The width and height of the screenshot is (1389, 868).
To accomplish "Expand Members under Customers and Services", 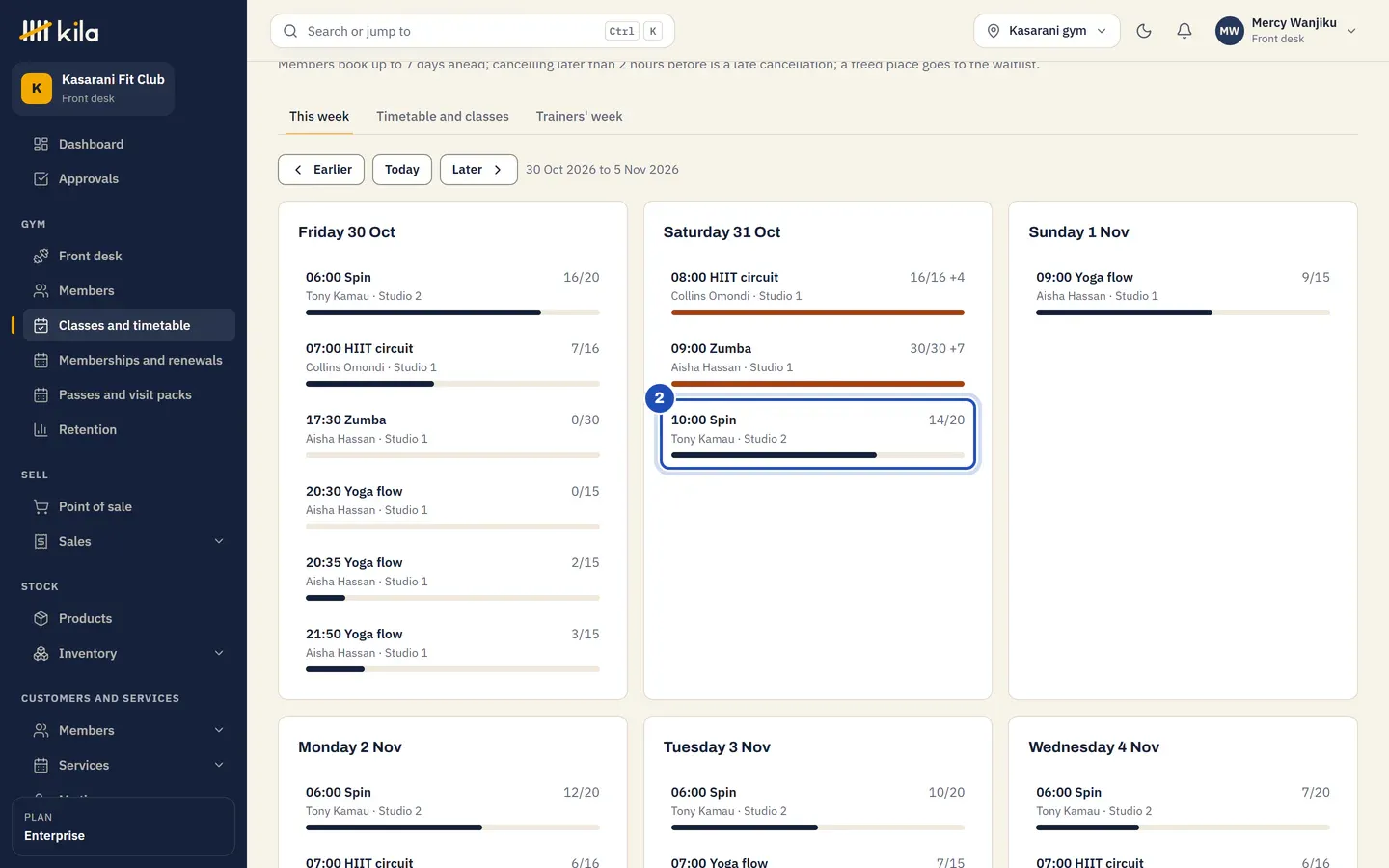I will (x=219, y=730).
